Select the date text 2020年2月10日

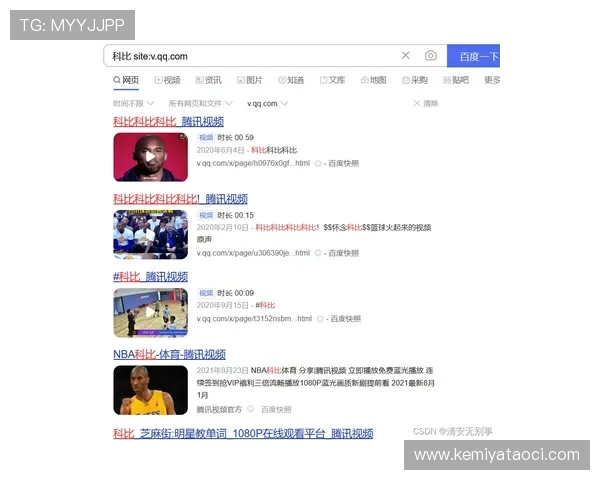pos(223,228)
